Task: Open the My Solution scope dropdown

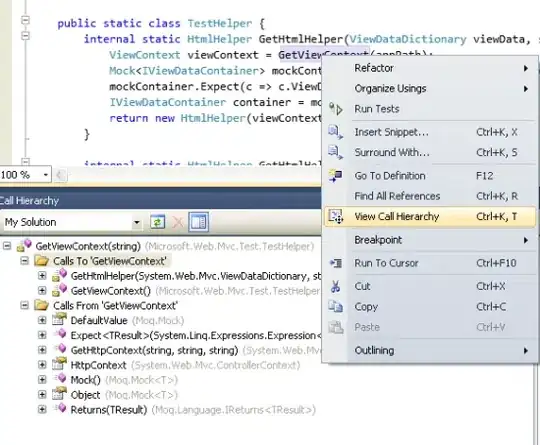Action: click(x=137, y=222)
